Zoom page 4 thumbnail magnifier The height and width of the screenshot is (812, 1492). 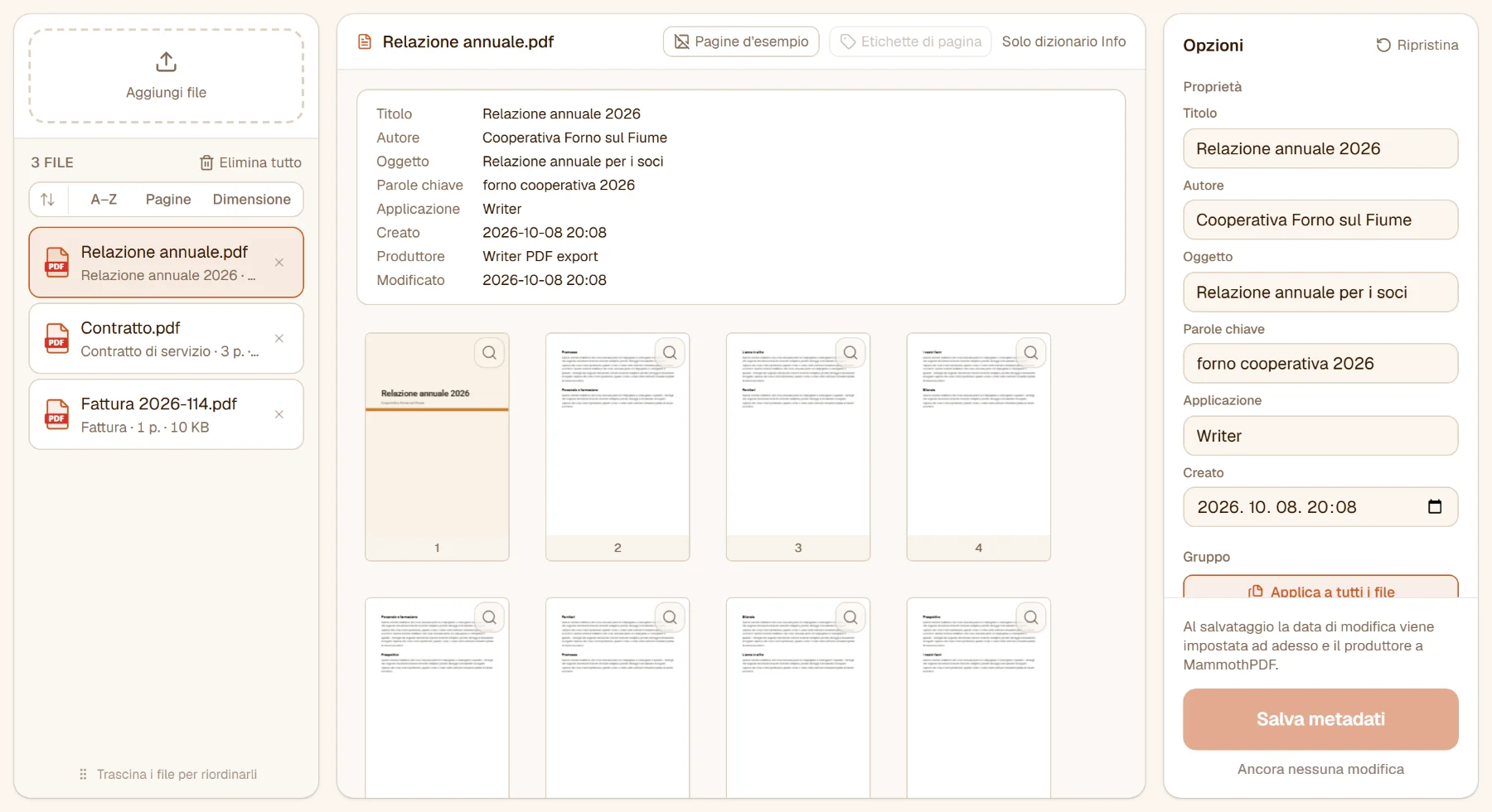click(1031, 353)
